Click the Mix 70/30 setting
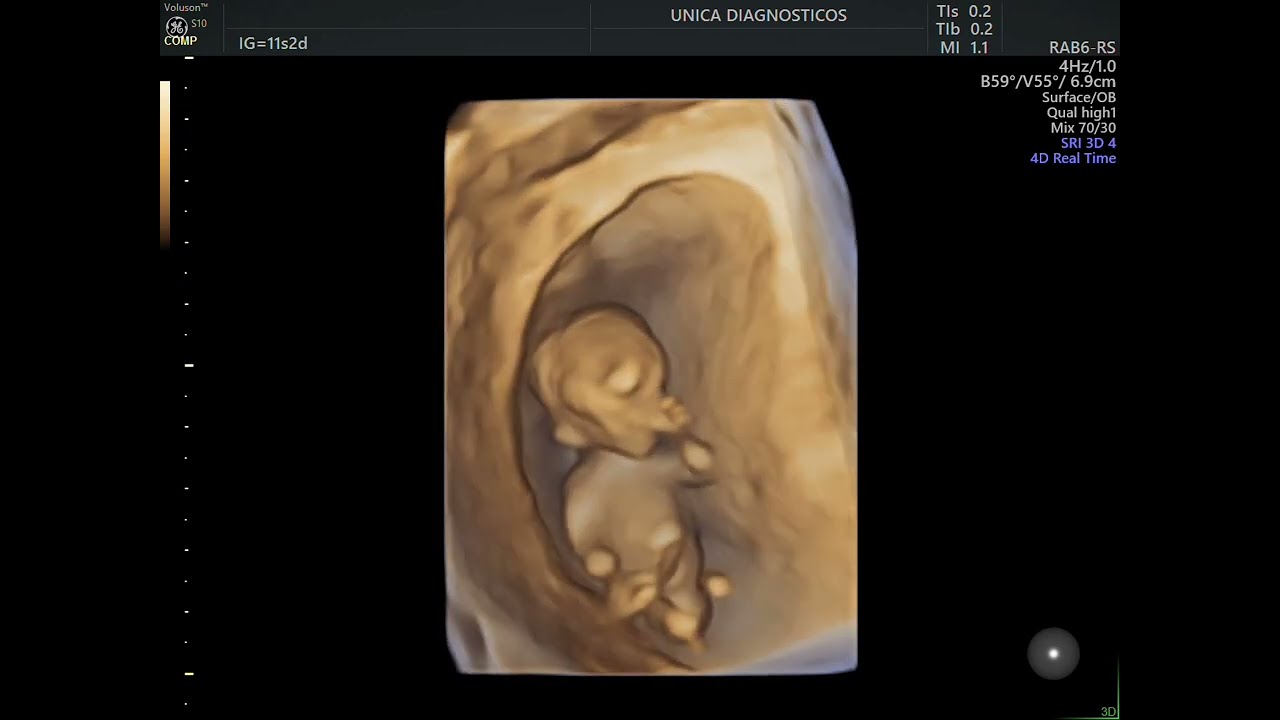Image resolution: width=1280 pixels, height=720 pixels. coord(1083,128)
